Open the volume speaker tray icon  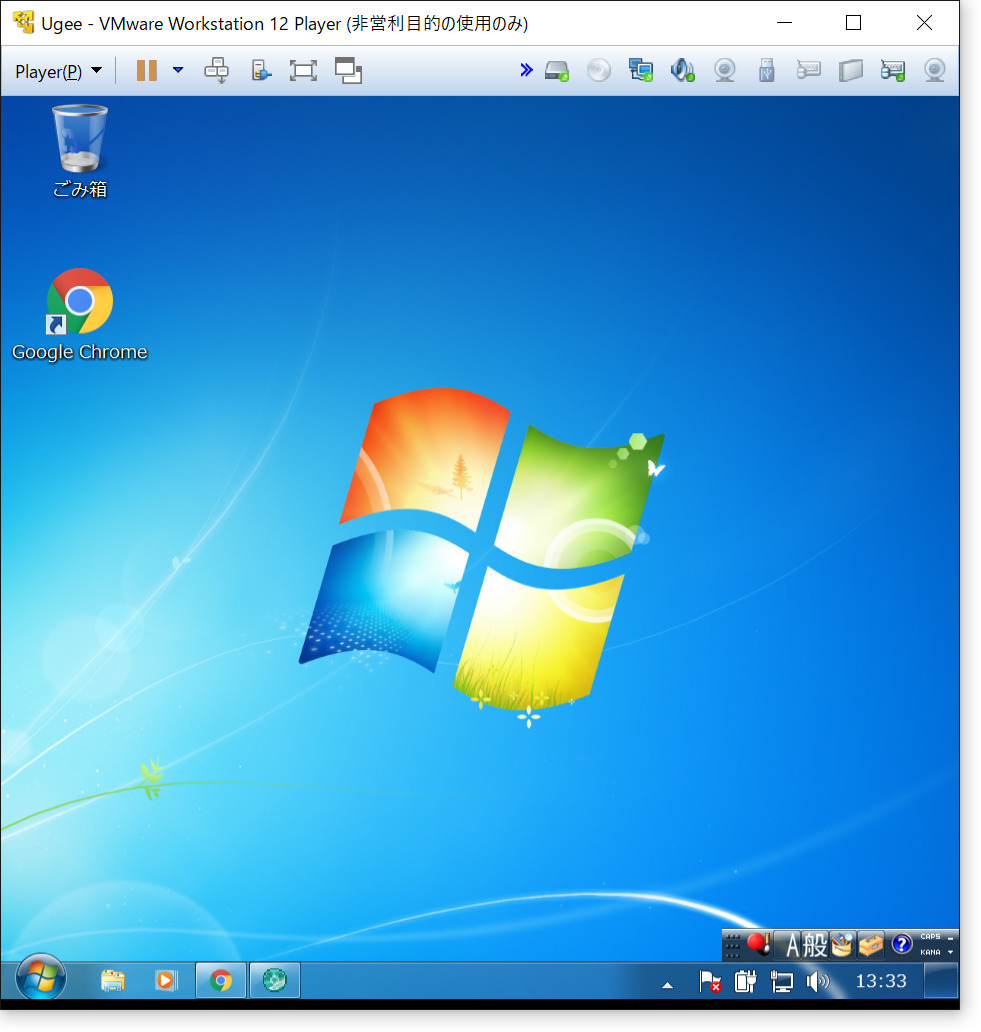click(x=818, y=981)
